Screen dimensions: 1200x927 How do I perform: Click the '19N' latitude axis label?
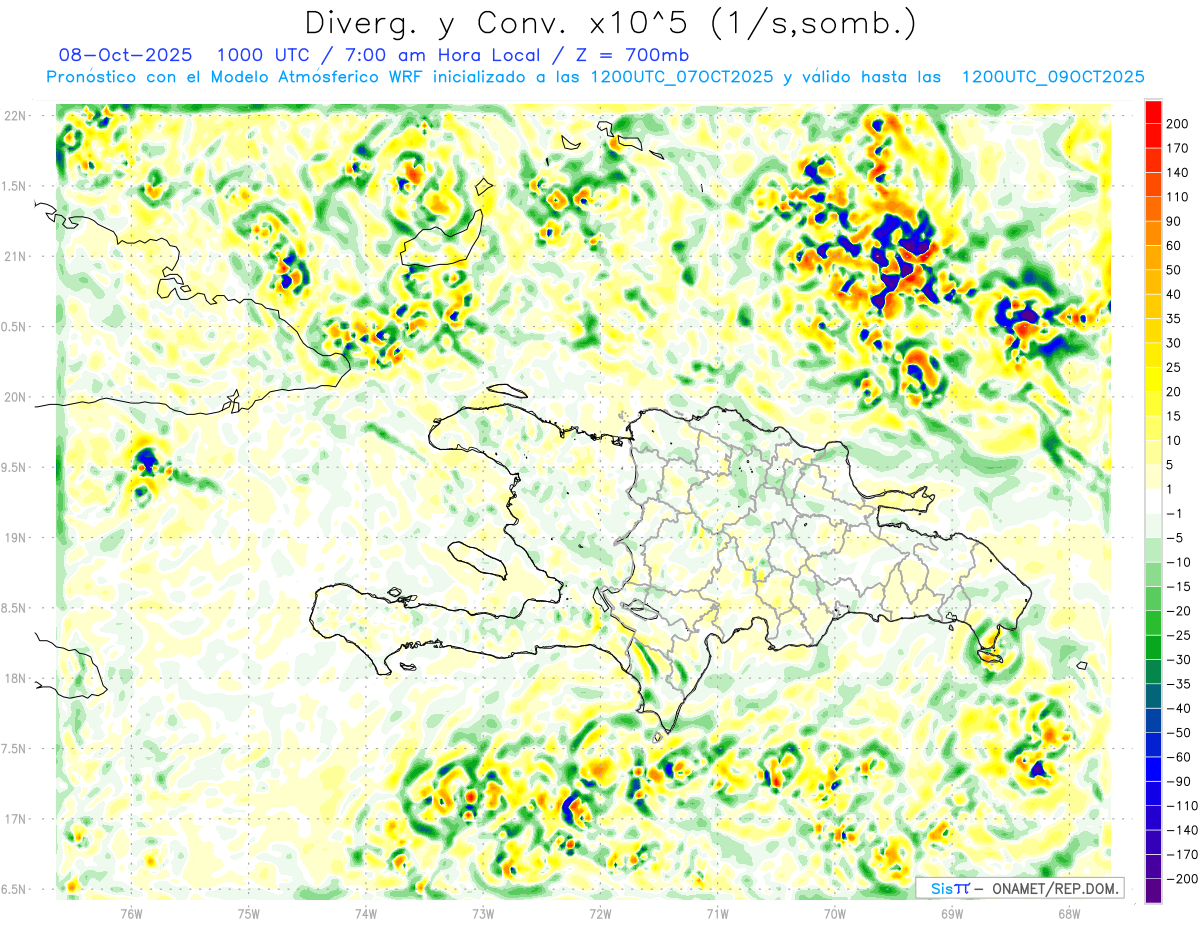(x=15, y=538)
